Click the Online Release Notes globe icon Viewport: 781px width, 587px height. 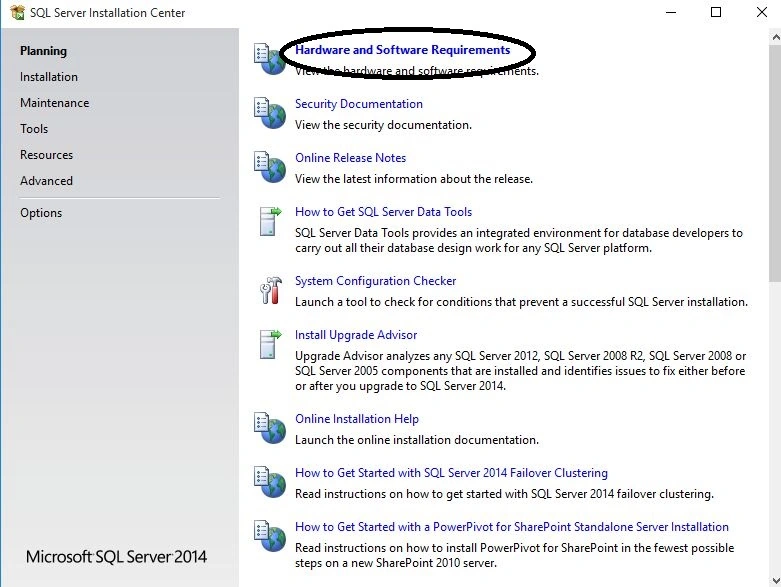click(270, 167)
